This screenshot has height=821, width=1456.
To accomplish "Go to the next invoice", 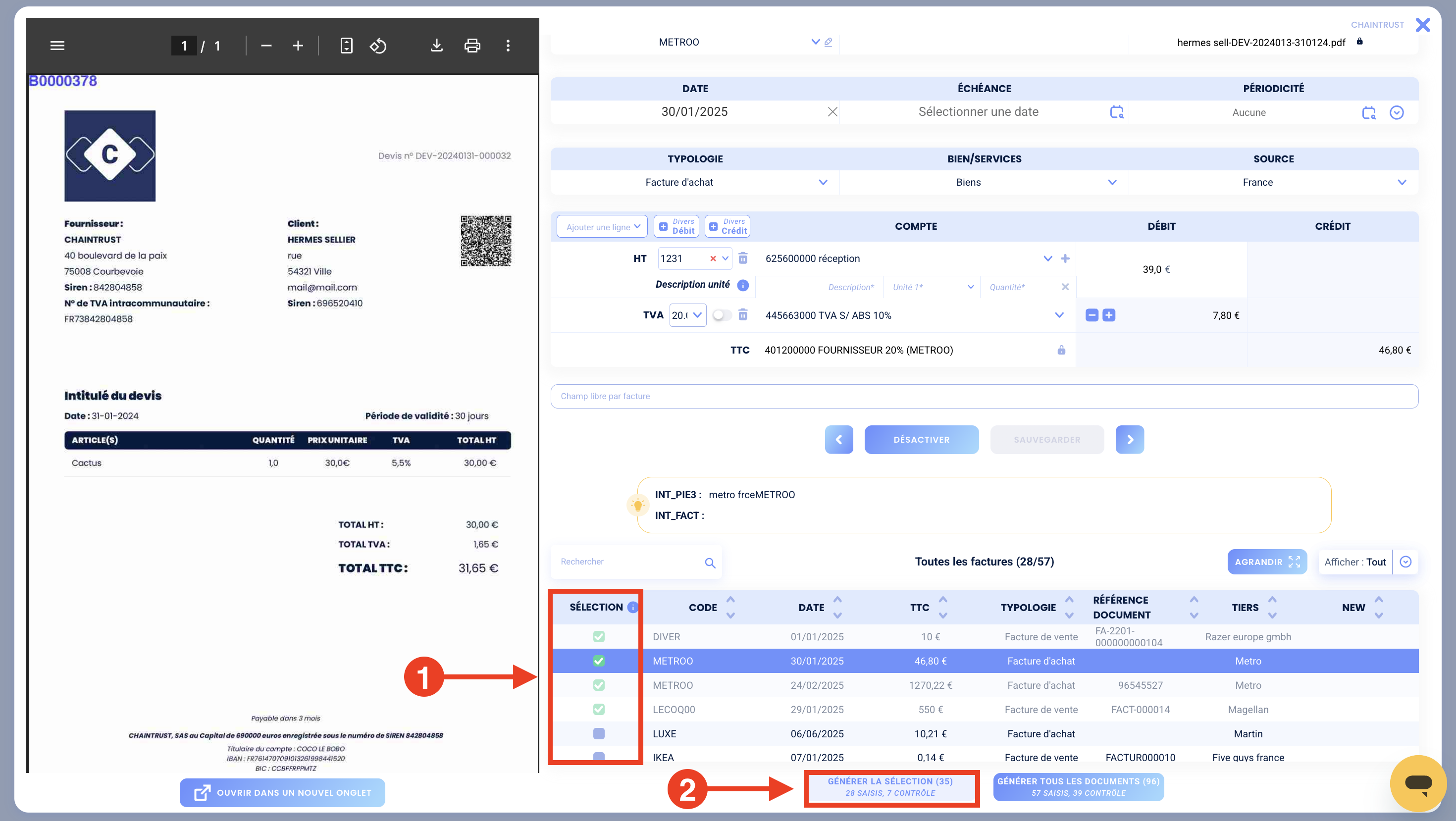I will coord(1129,440).
